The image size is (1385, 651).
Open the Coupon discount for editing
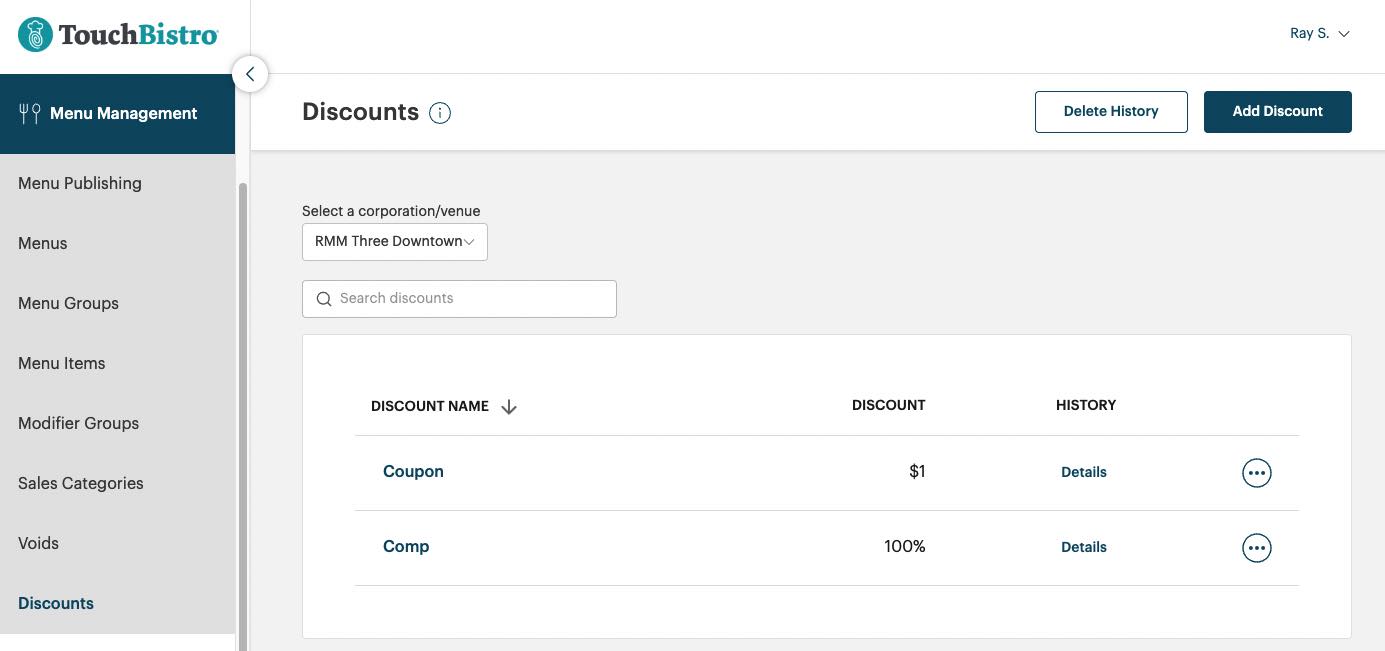click(412, 471)
